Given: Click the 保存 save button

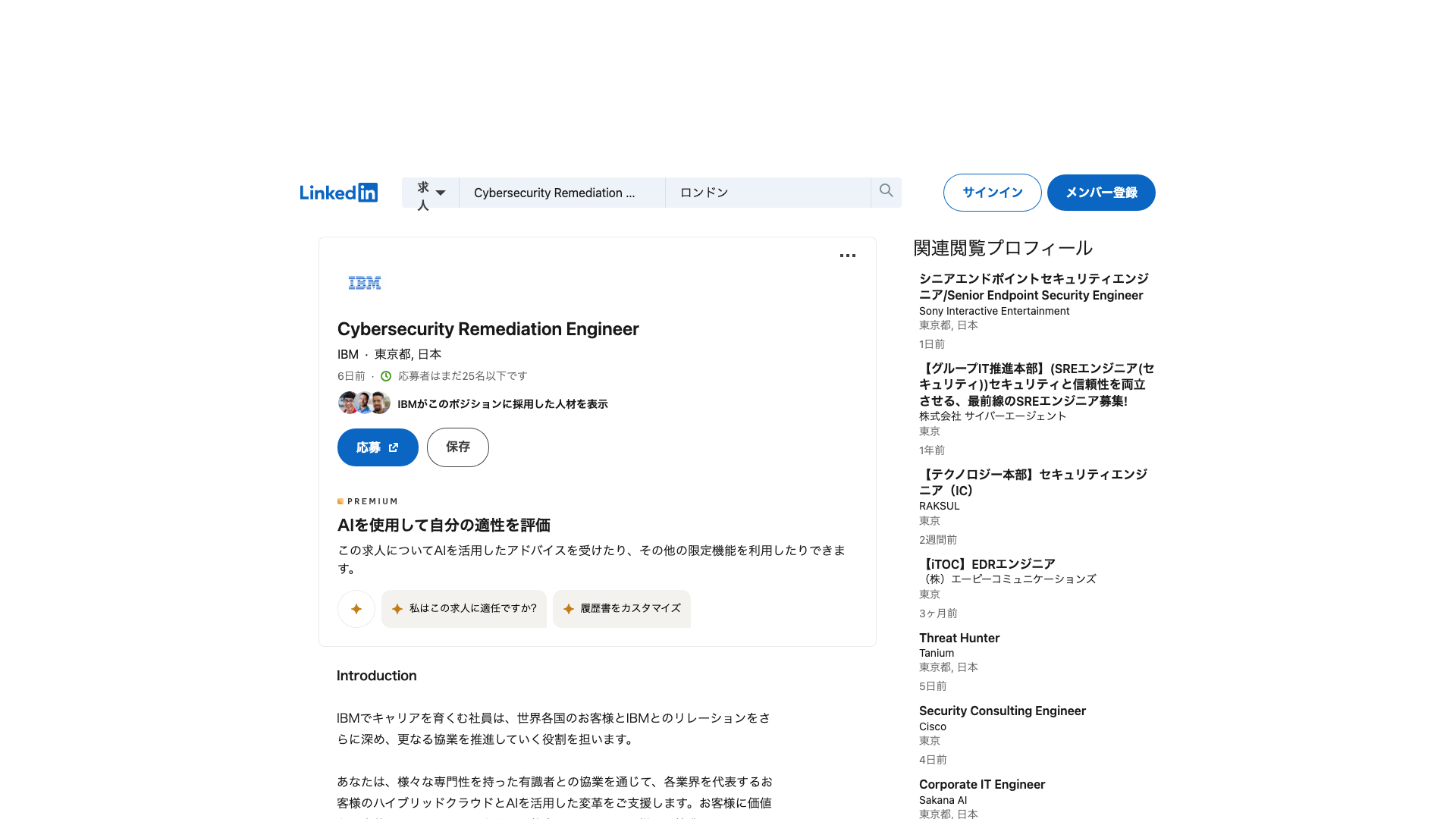Looking at the screenshot, I should pos(457,447).
